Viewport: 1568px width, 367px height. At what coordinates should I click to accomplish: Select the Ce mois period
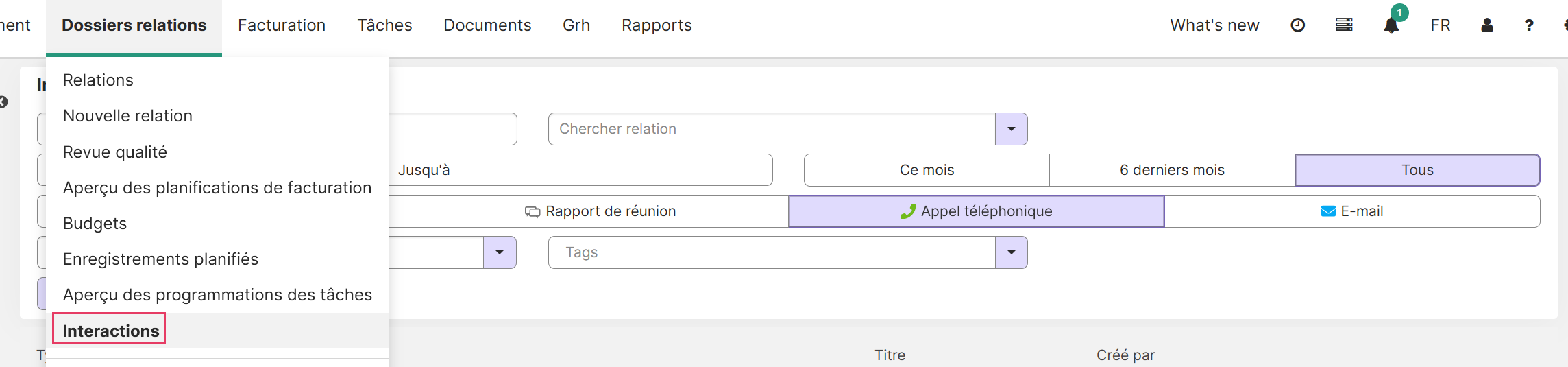(927, 170)
